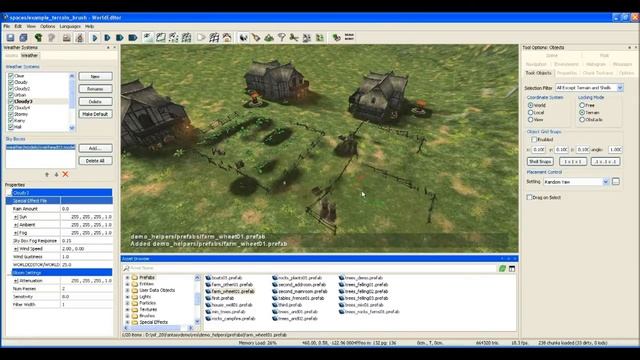
Task: Open the File menu
Action: tap(7, 26)
